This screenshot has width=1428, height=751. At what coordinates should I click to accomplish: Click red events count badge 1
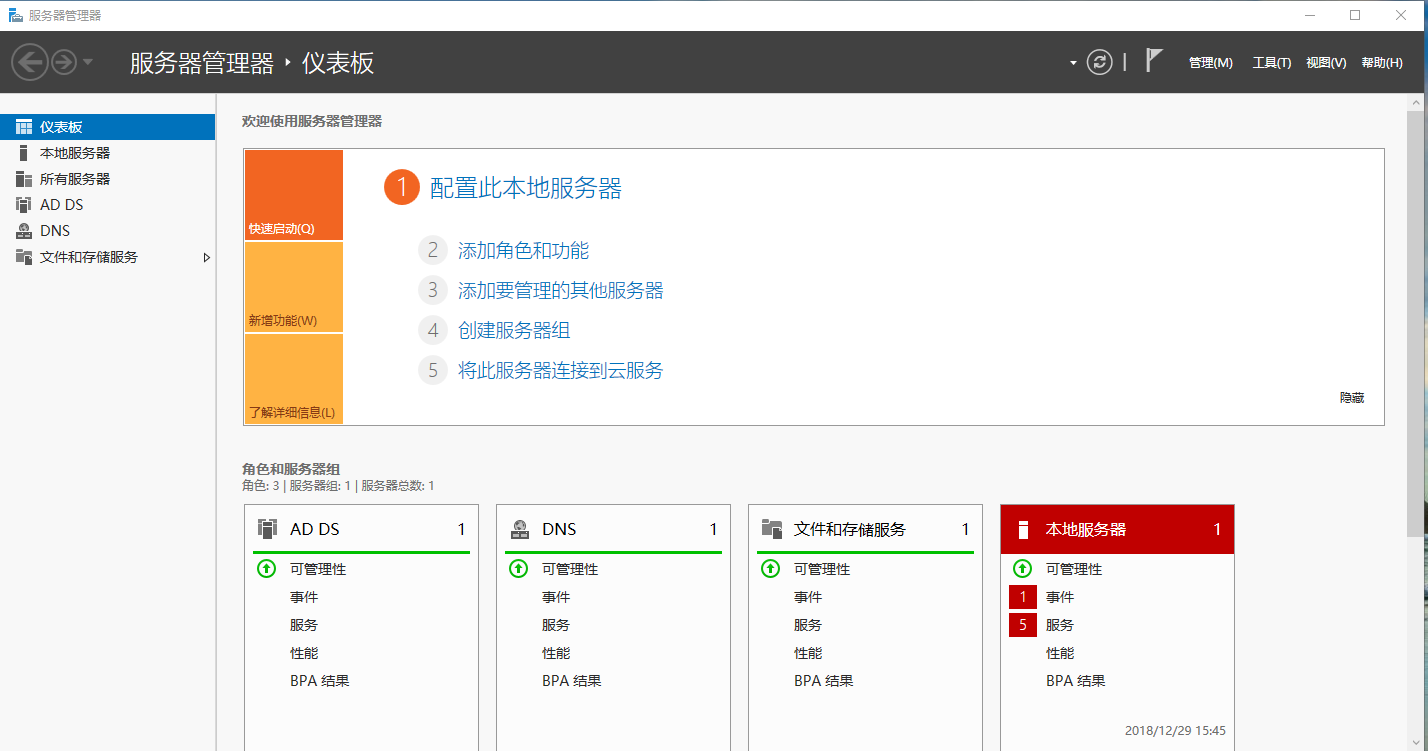tap(1023, 597)
